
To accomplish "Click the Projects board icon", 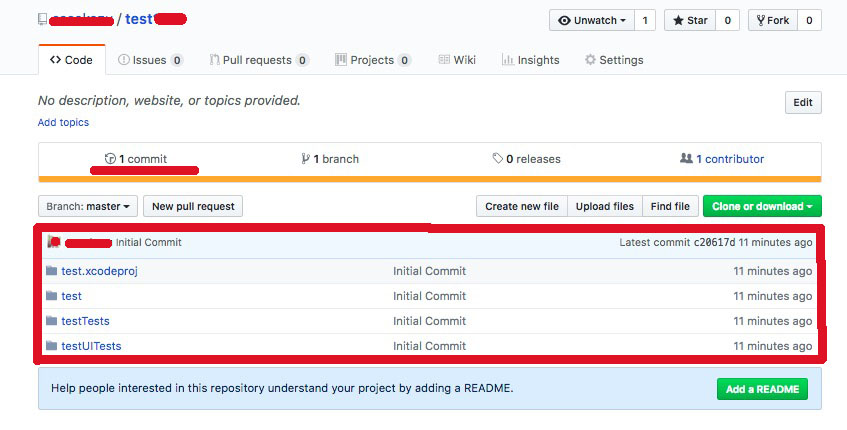I will coord(340,59).
